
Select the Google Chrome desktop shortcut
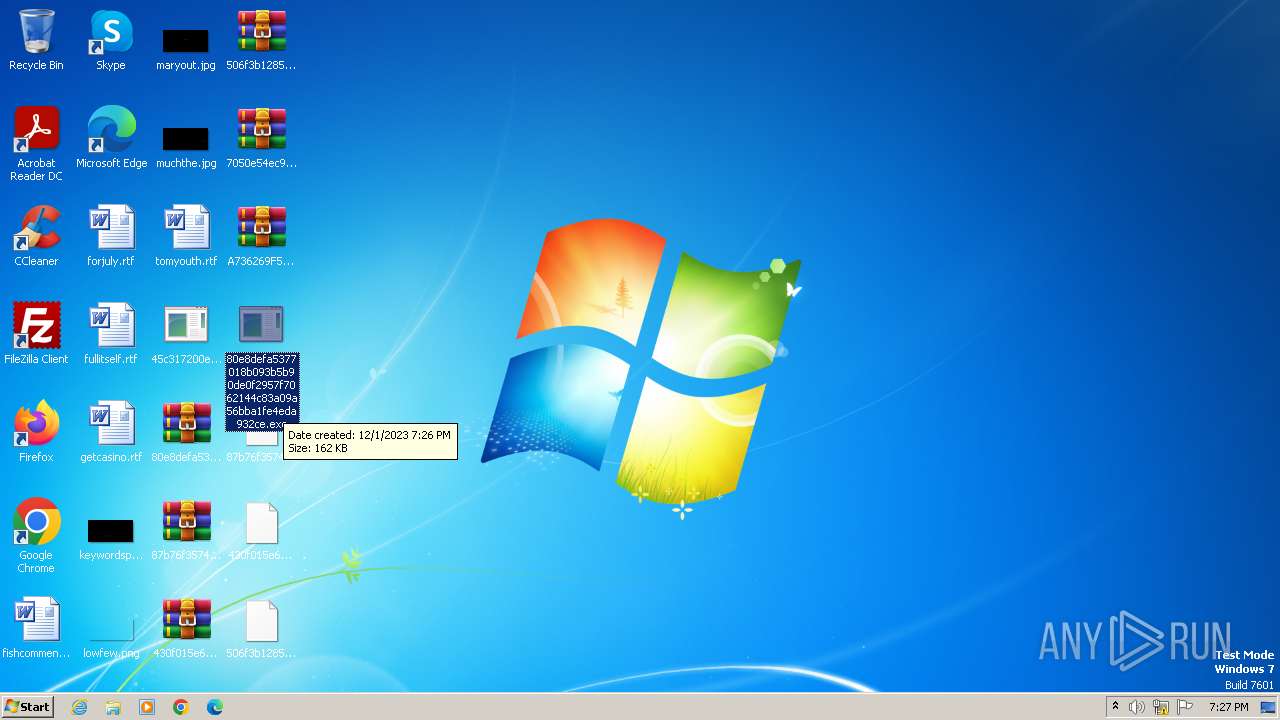point(36,536)
